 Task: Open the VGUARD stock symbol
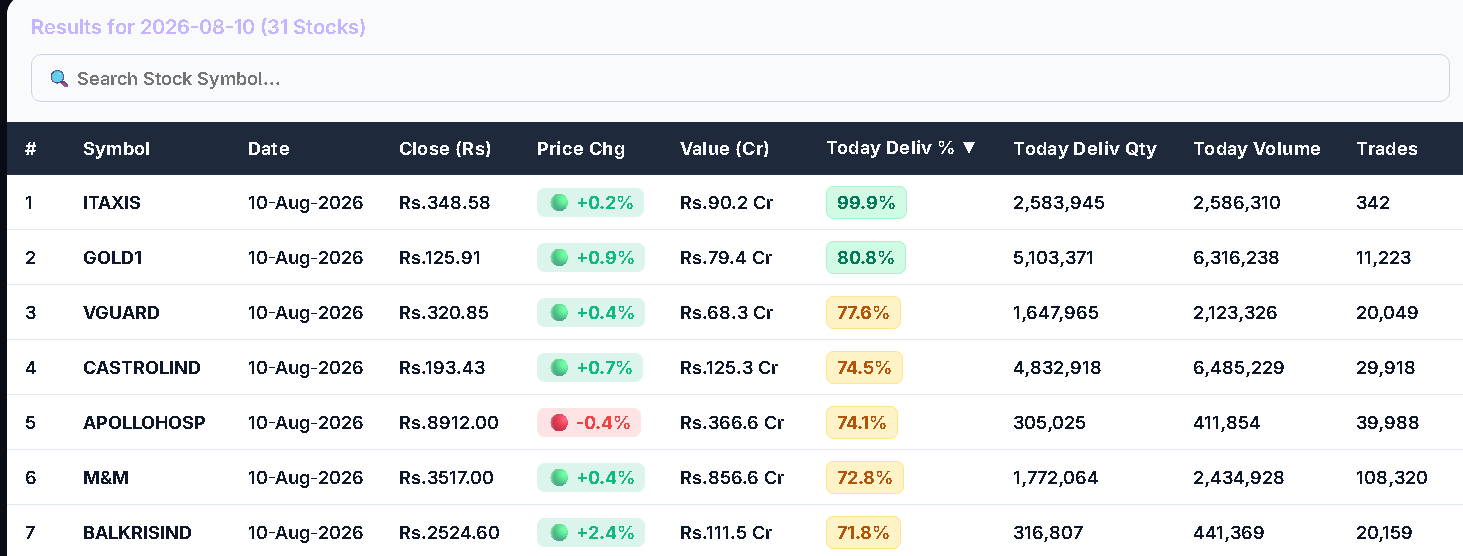[121, 313]
